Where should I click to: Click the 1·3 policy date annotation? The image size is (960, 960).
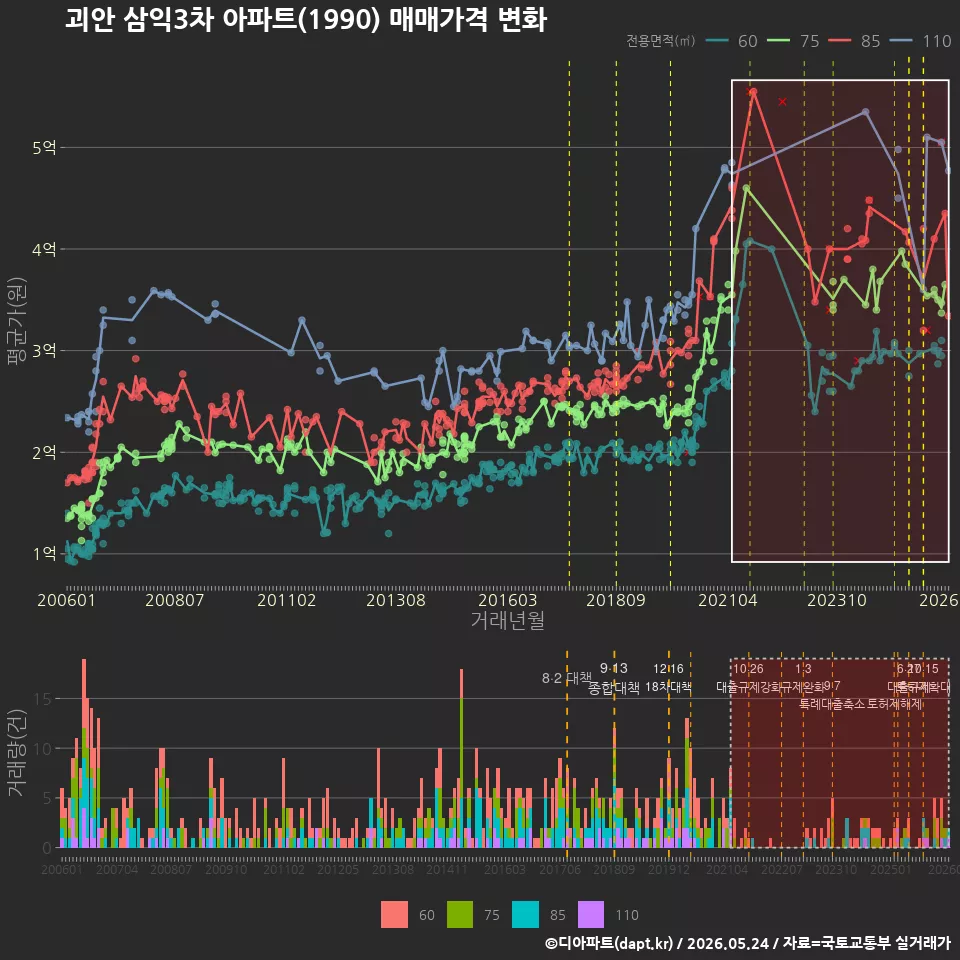(803, 669)
